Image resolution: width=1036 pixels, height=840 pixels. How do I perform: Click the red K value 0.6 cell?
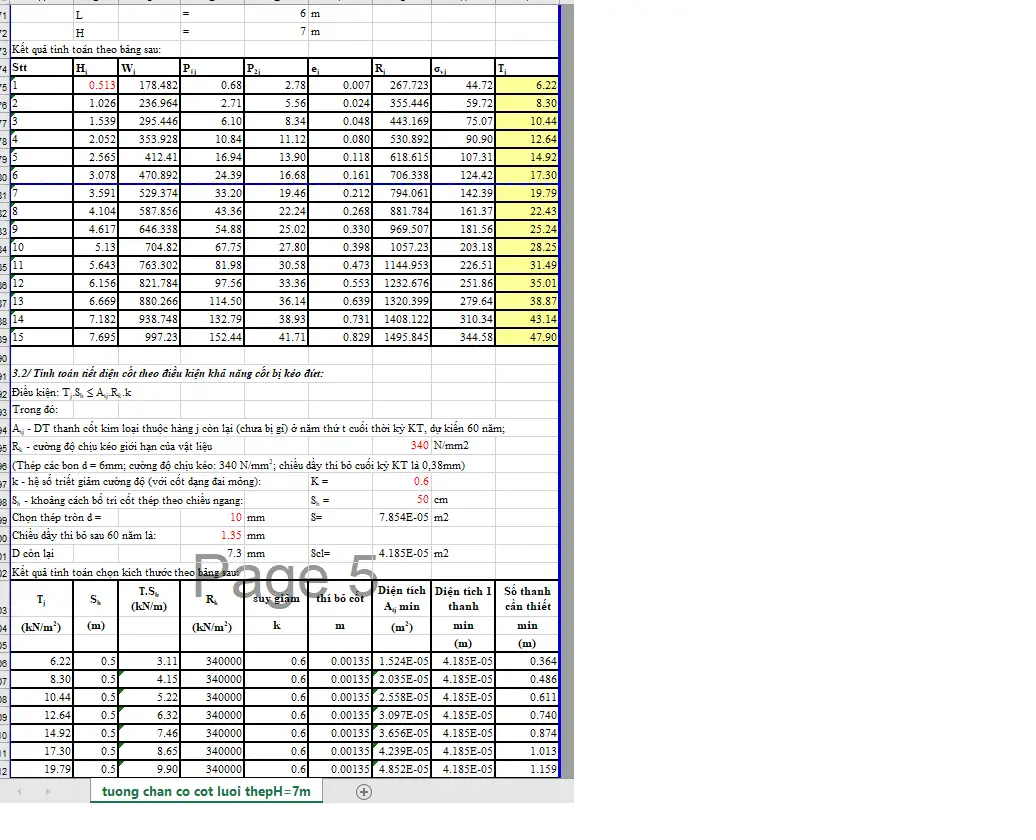click(x=402, y=481)
